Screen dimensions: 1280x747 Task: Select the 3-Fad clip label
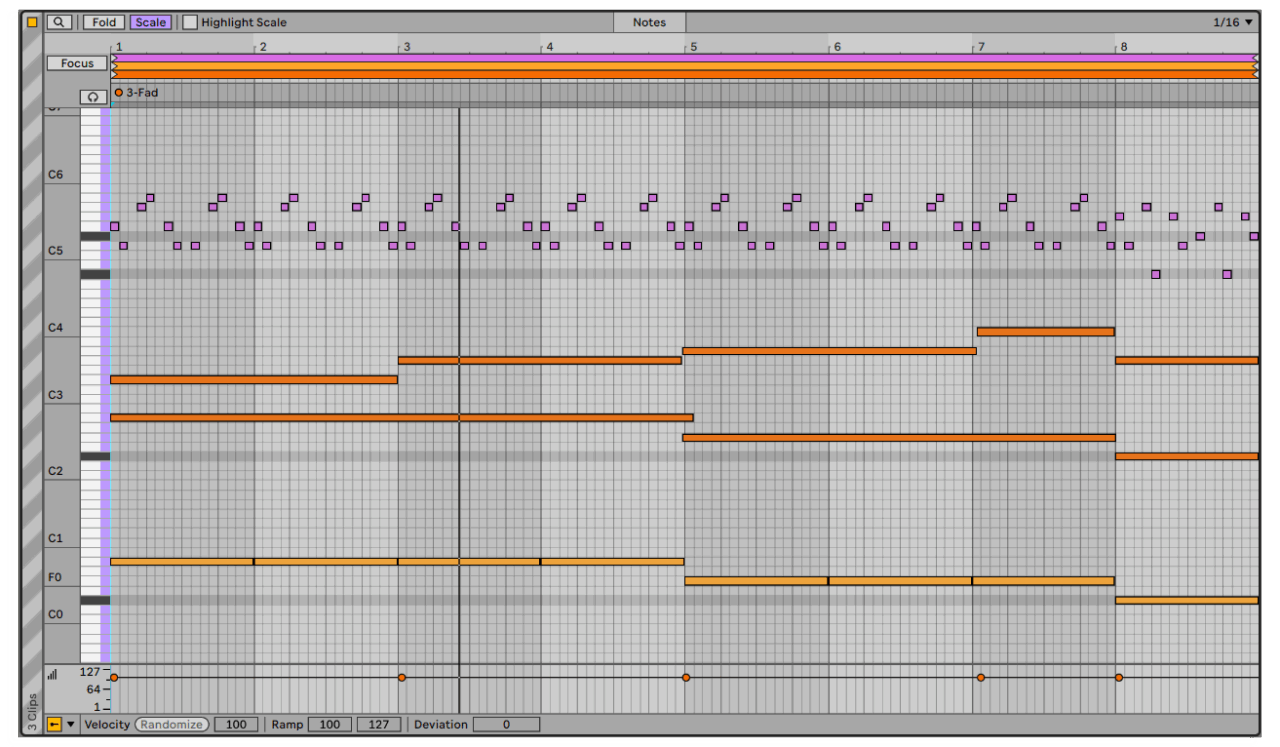(142, 92)
